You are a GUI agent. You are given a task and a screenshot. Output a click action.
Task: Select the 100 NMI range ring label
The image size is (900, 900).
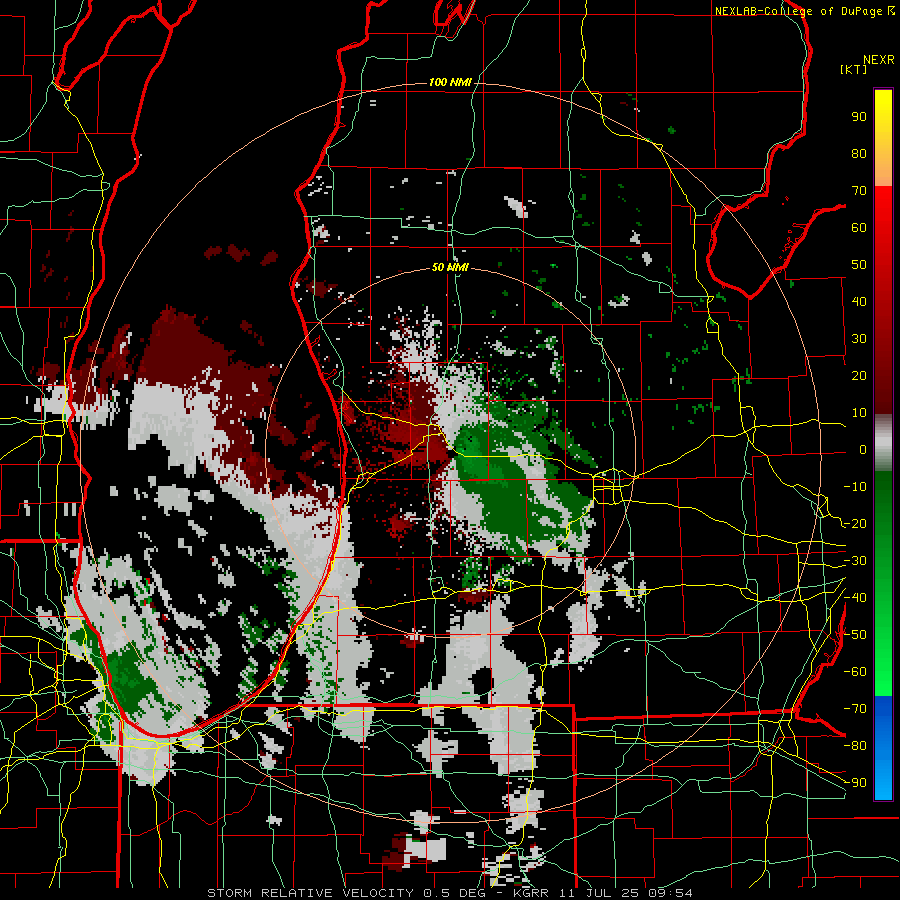[450, 83]
